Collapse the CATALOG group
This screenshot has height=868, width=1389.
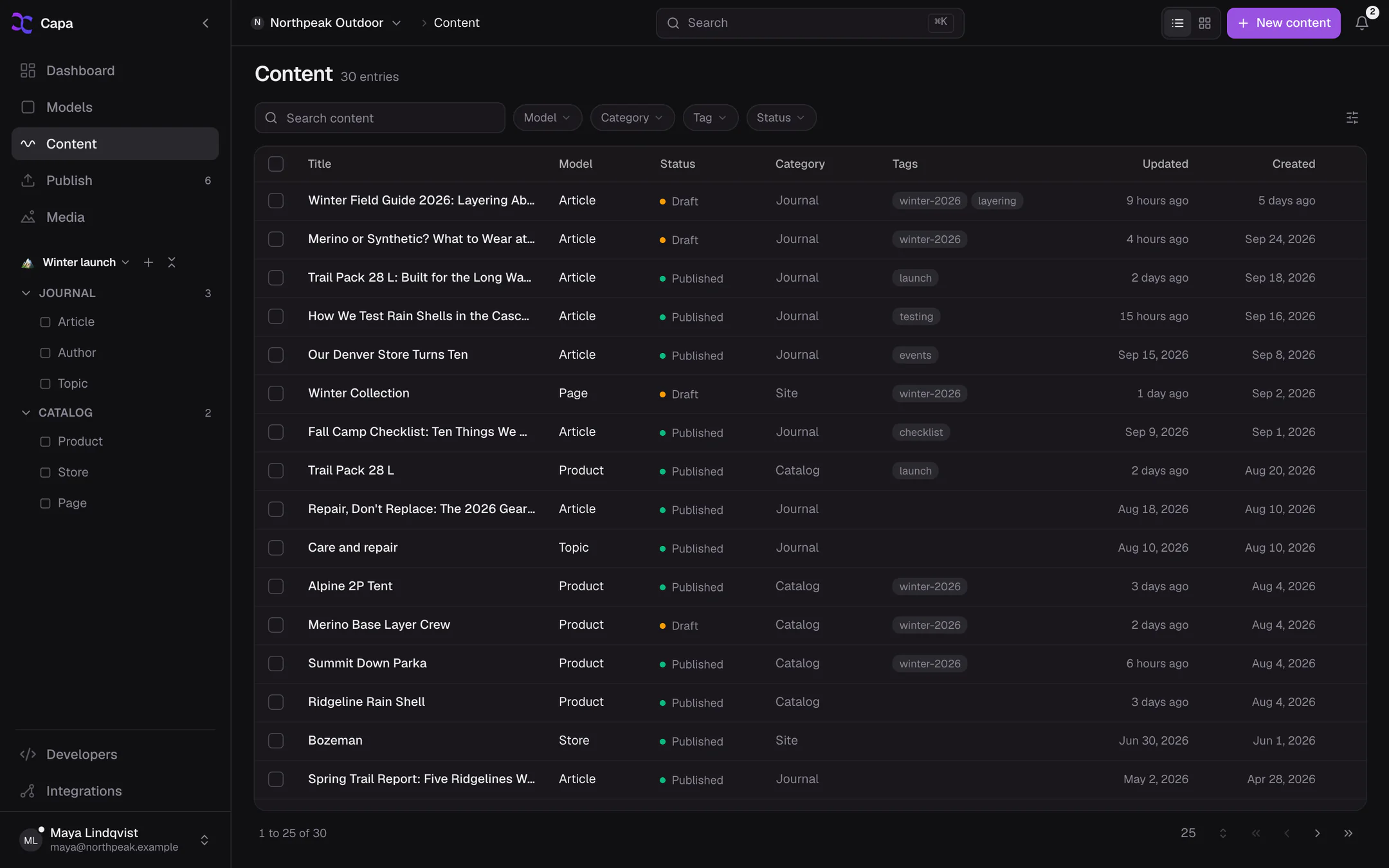(26, 413)
